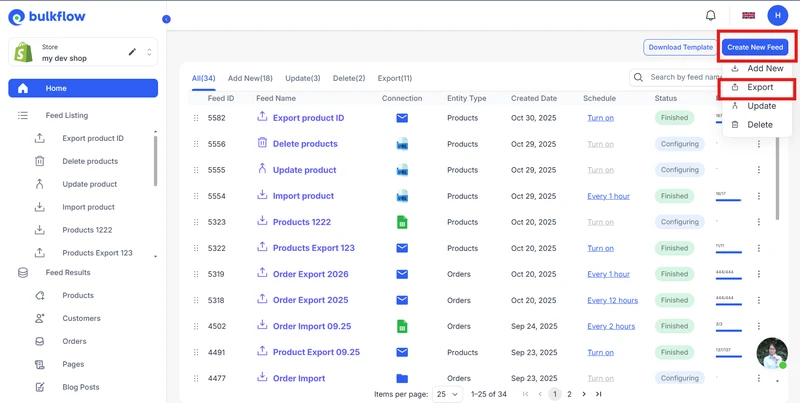Open more options for feed 4491
Image resolution: width=800 pixels, height=403 pixels.
(x=759, y=352)
